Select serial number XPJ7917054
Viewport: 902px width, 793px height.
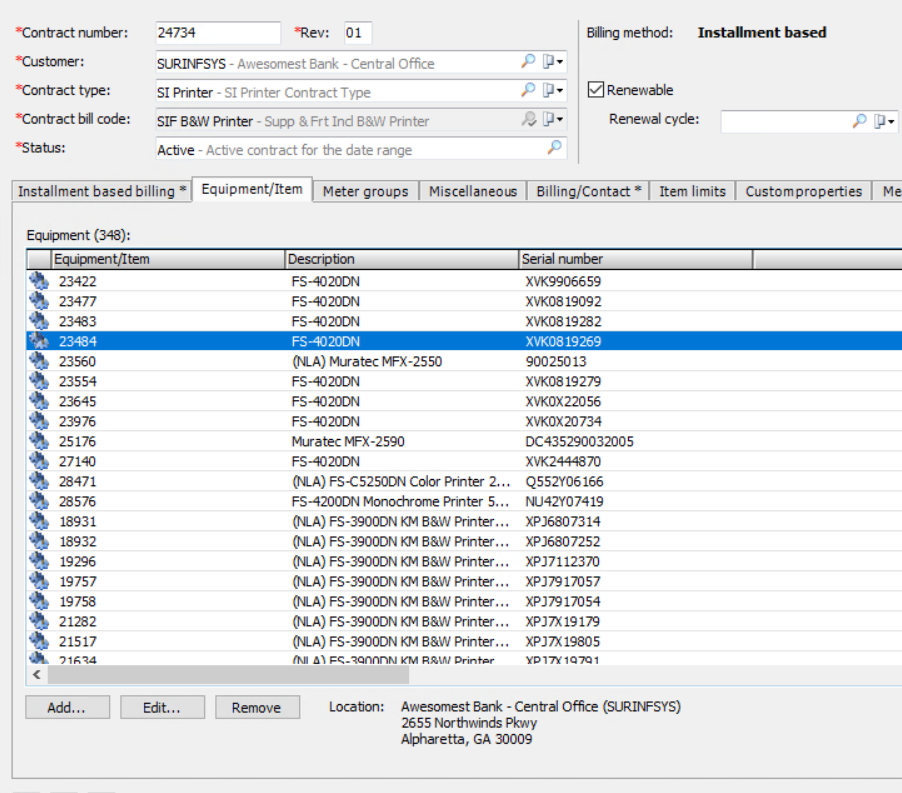click(562, 602)
